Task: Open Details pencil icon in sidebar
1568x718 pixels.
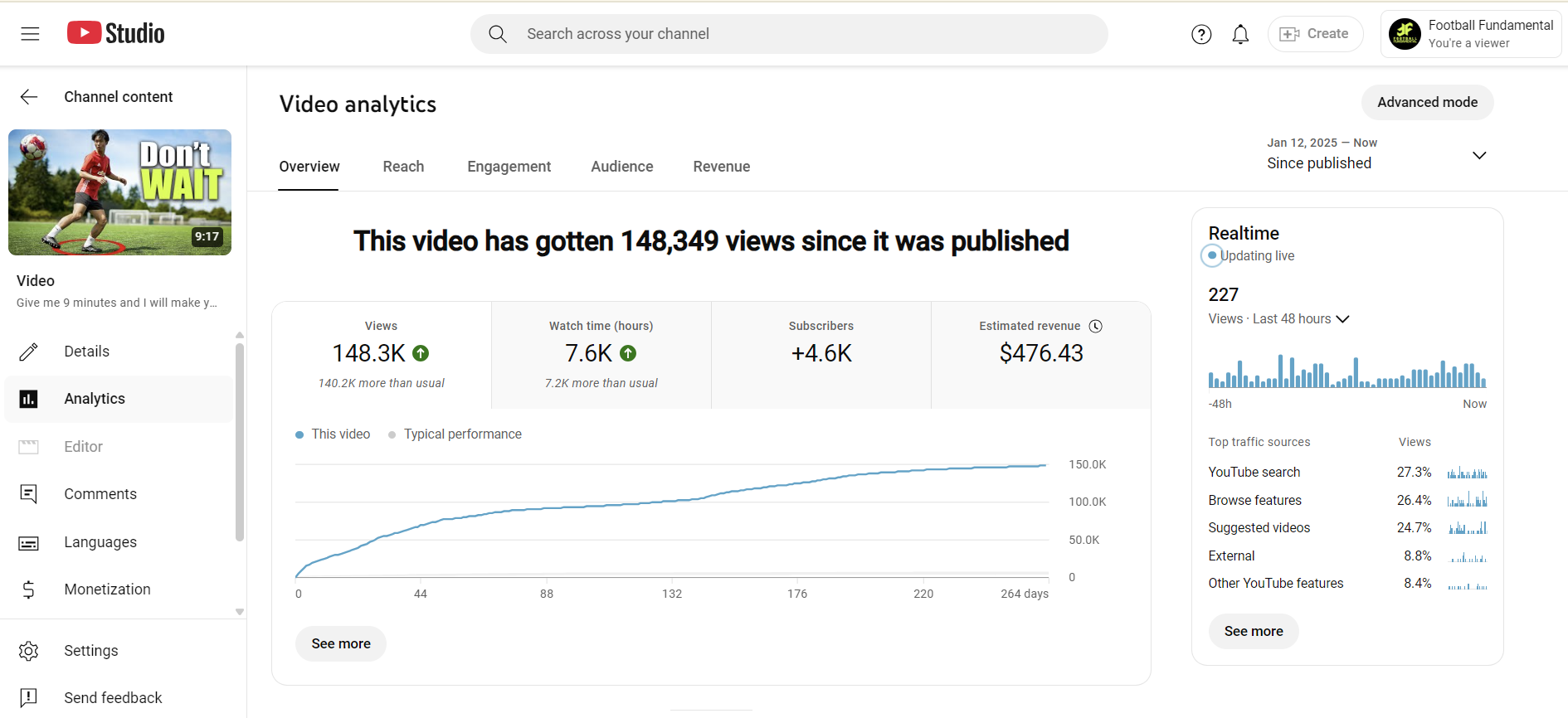Action: point(29,352)
